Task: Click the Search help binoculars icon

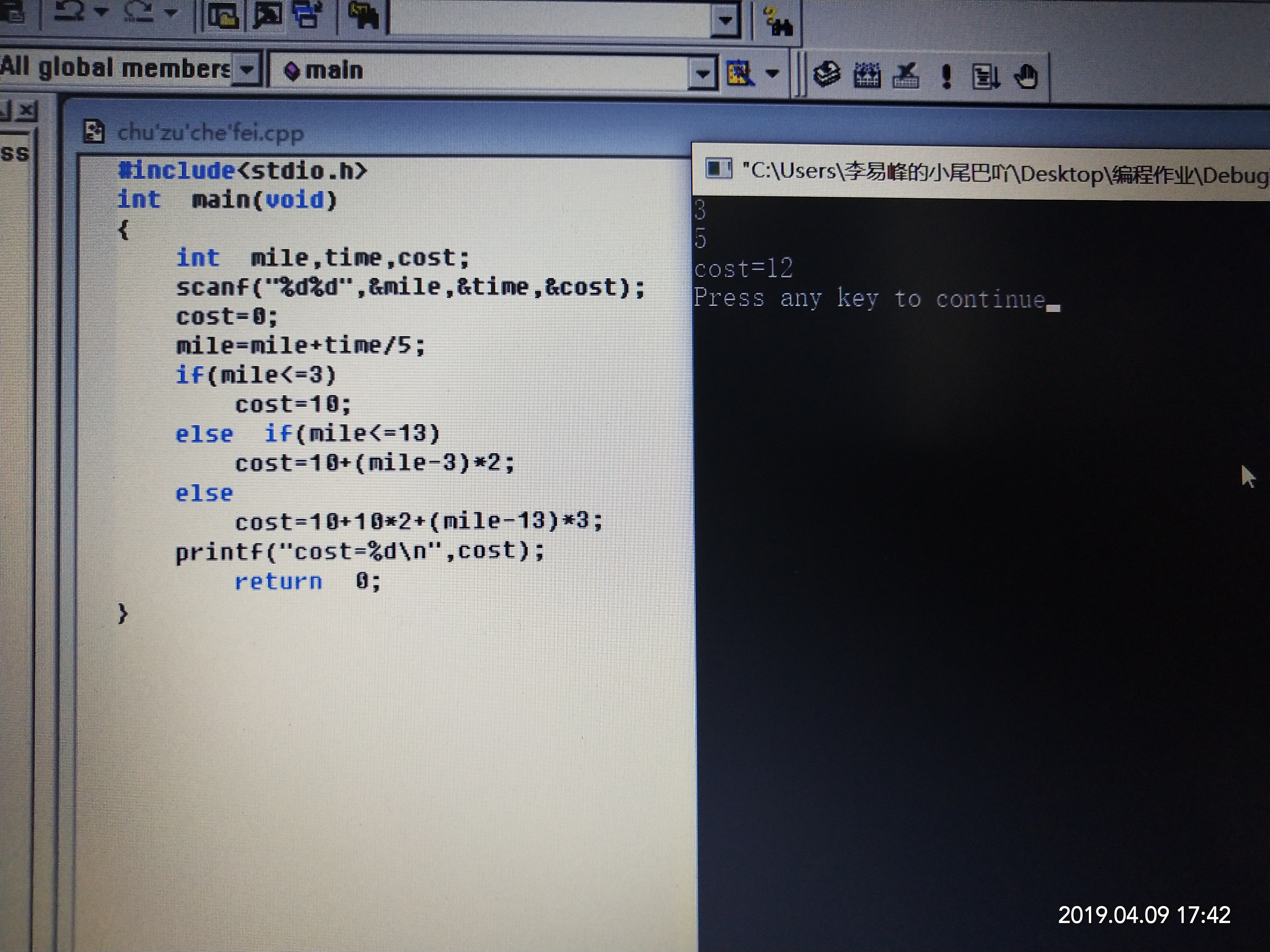Action: 779,23
